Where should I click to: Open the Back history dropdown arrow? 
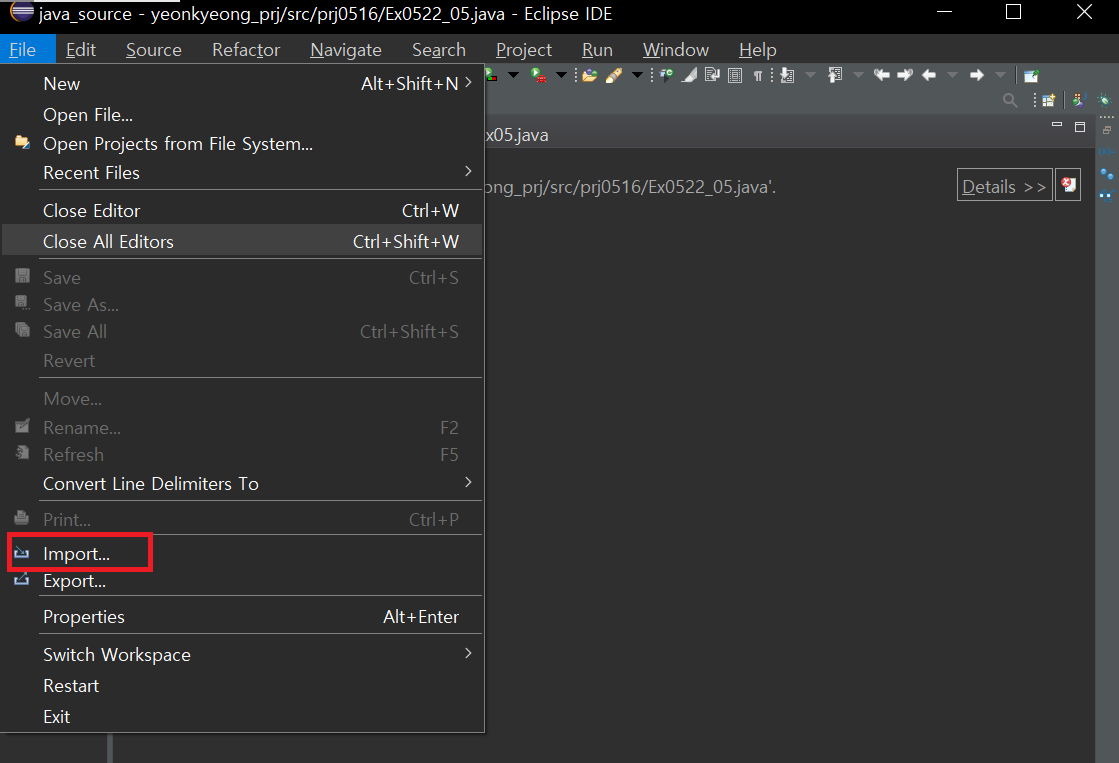[x=952, y=75]
